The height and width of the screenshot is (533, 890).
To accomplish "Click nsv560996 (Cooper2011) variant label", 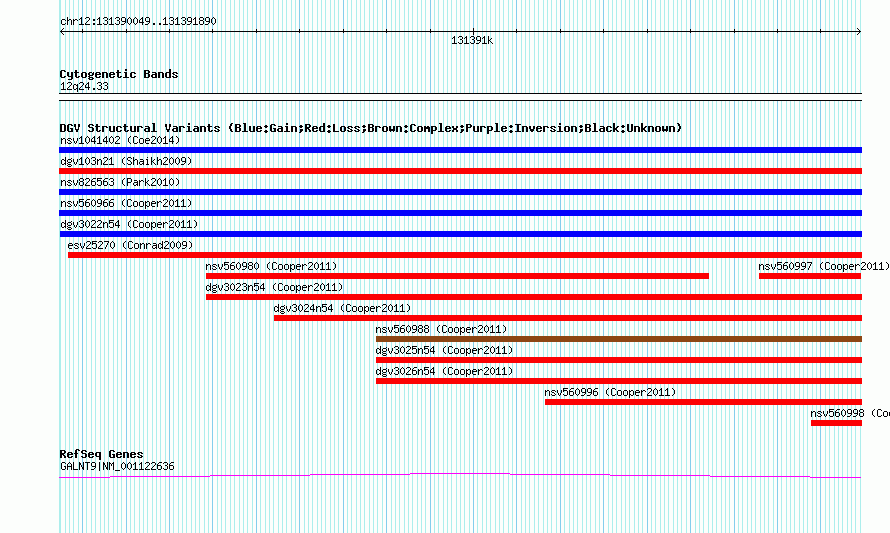I will point(610,392).
